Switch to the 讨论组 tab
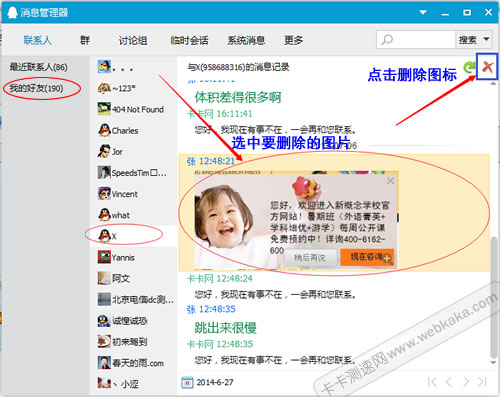Screen dimensions: 500x397 [133, 40]
